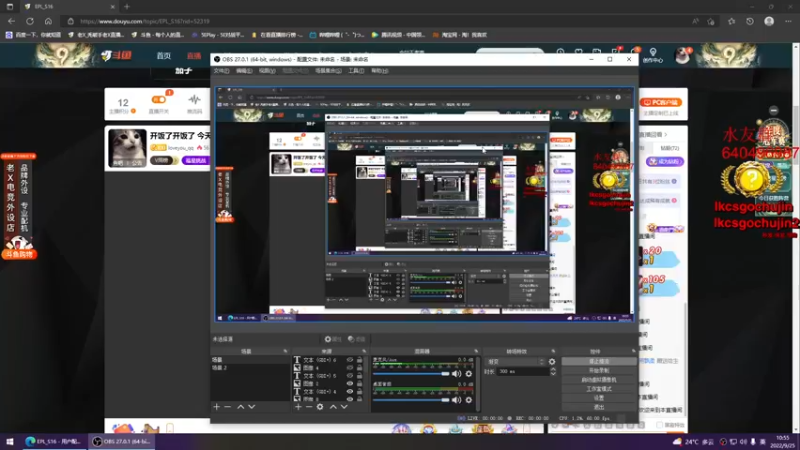The width and height of the screenshot is (800, 450).
Task: Go back in Edge browser
Action: pyautogui.click(x=11, y=21)
